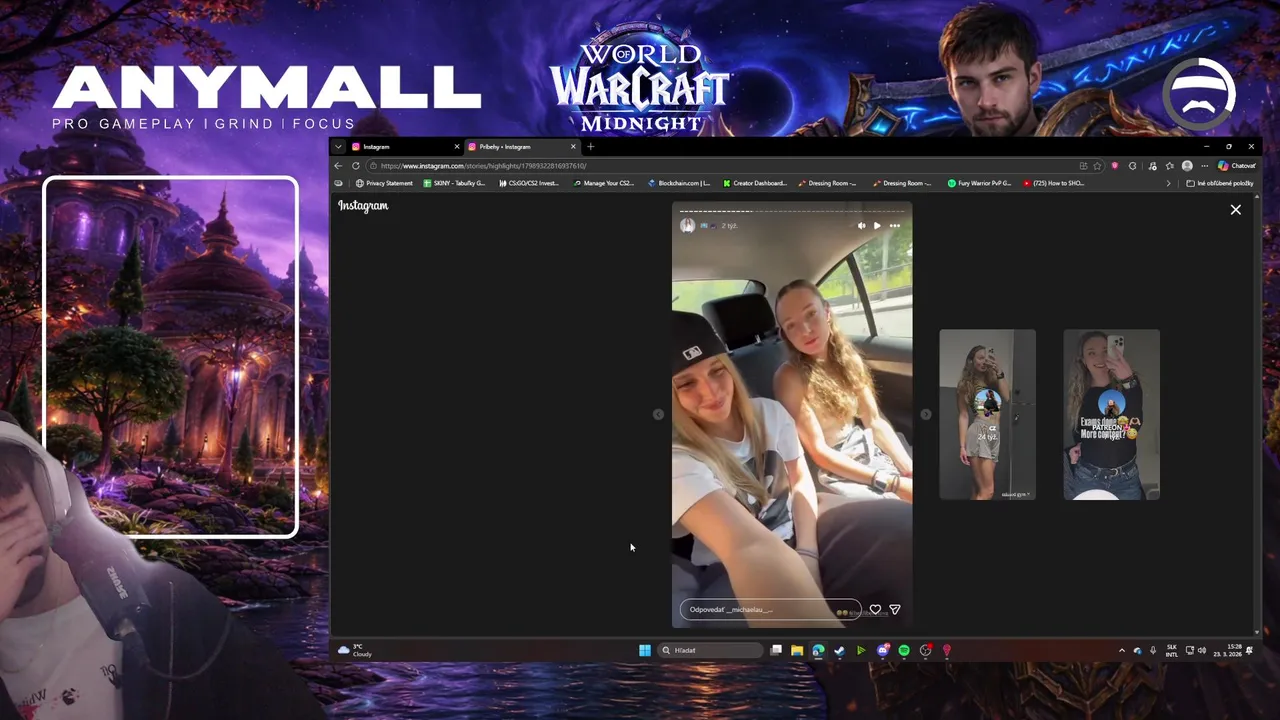This screenshot has width=1280, height=720.
Task: Go back in browser history
Action: [338, 166]
